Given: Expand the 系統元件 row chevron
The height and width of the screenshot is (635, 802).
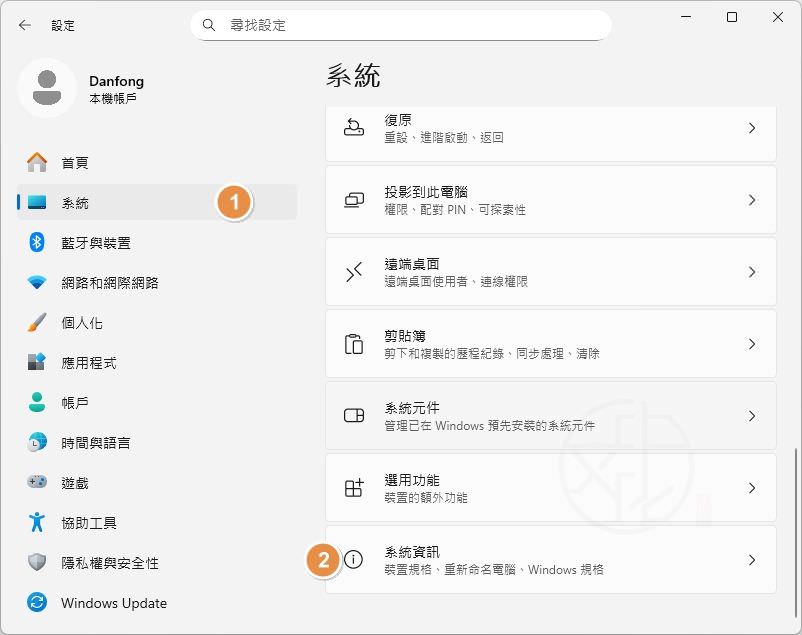Looking at the screenshot, I should [752, 416].
